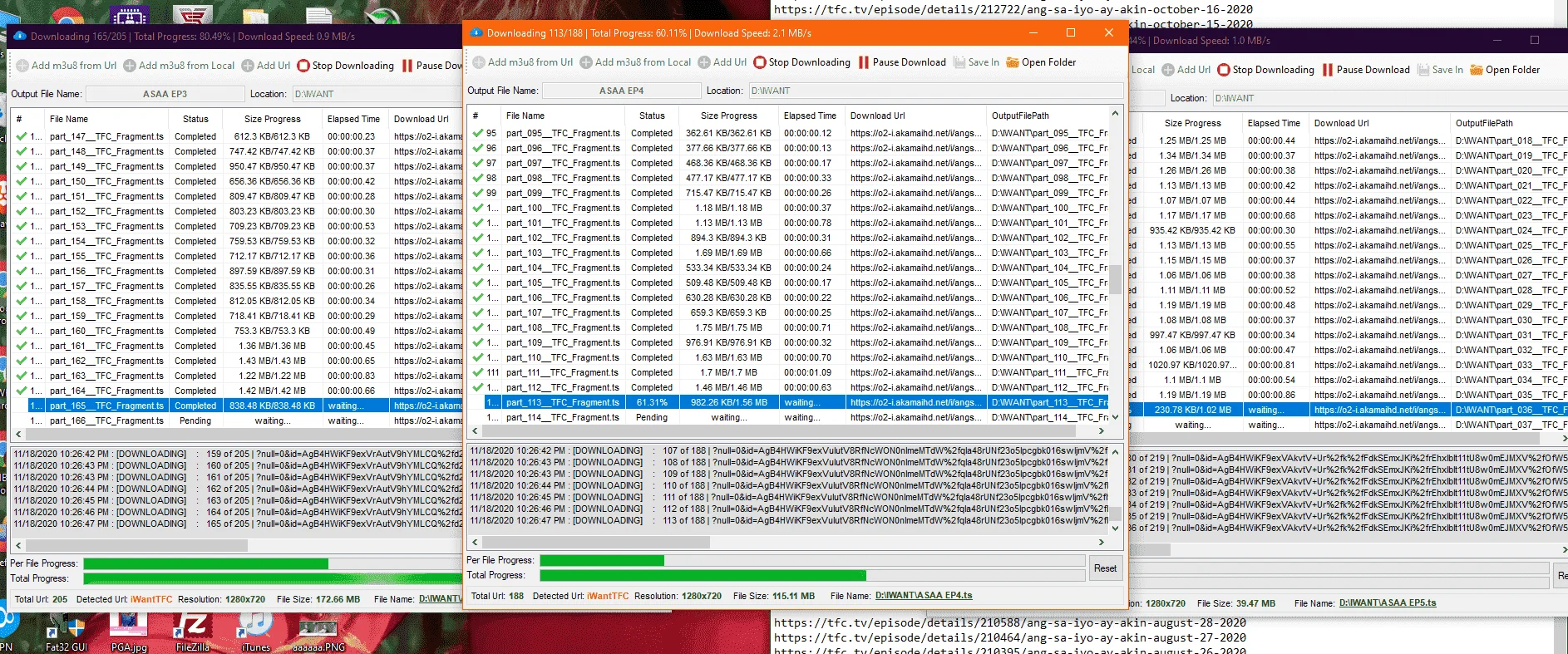
Task: Click Add m3u8 from Local in ASAA EP4 window
Action: click(635, 62)
